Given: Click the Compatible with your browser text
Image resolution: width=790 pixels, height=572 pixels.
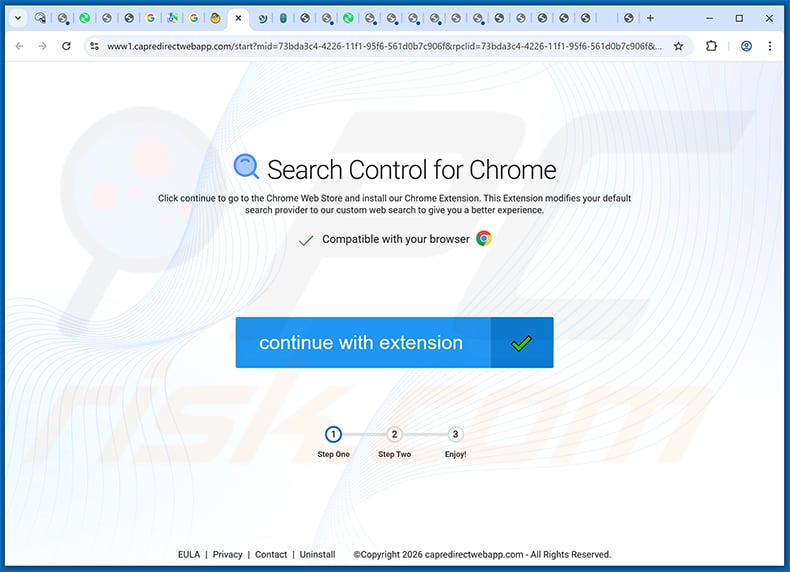Looking at the screenshot, I should click(396, 239).
